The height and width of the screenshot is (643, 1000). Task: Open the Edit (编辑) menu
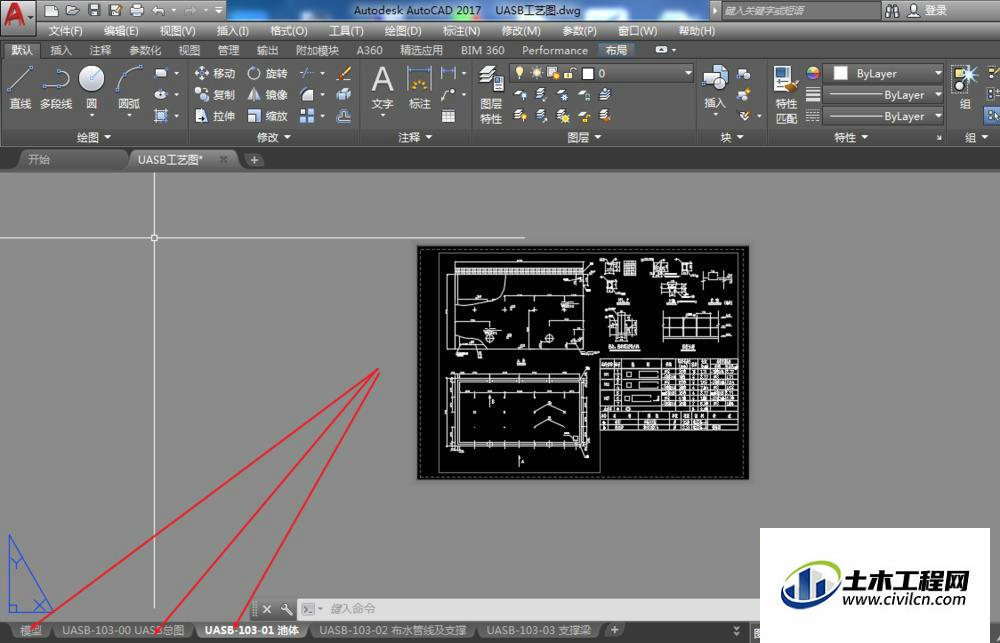coord(121,31)
